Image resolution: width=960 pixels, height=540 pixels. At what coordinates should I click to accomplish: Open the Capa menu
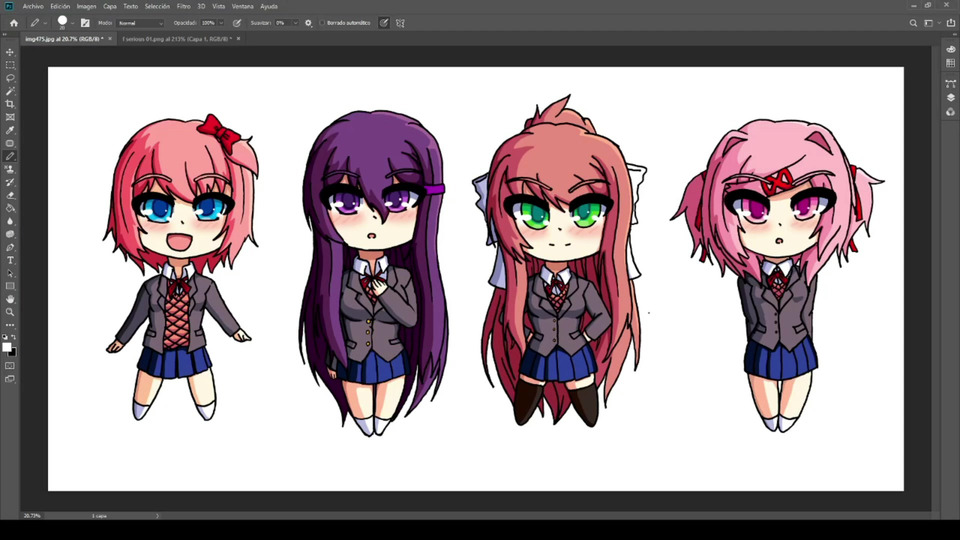tap(110, 6)
